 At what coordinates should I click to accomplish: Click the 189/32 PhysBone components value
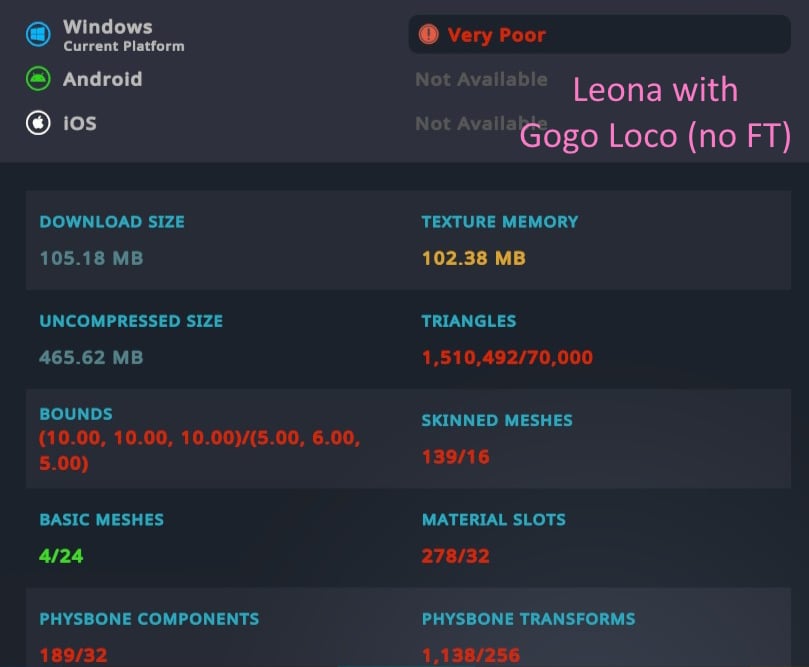[73, 655]
